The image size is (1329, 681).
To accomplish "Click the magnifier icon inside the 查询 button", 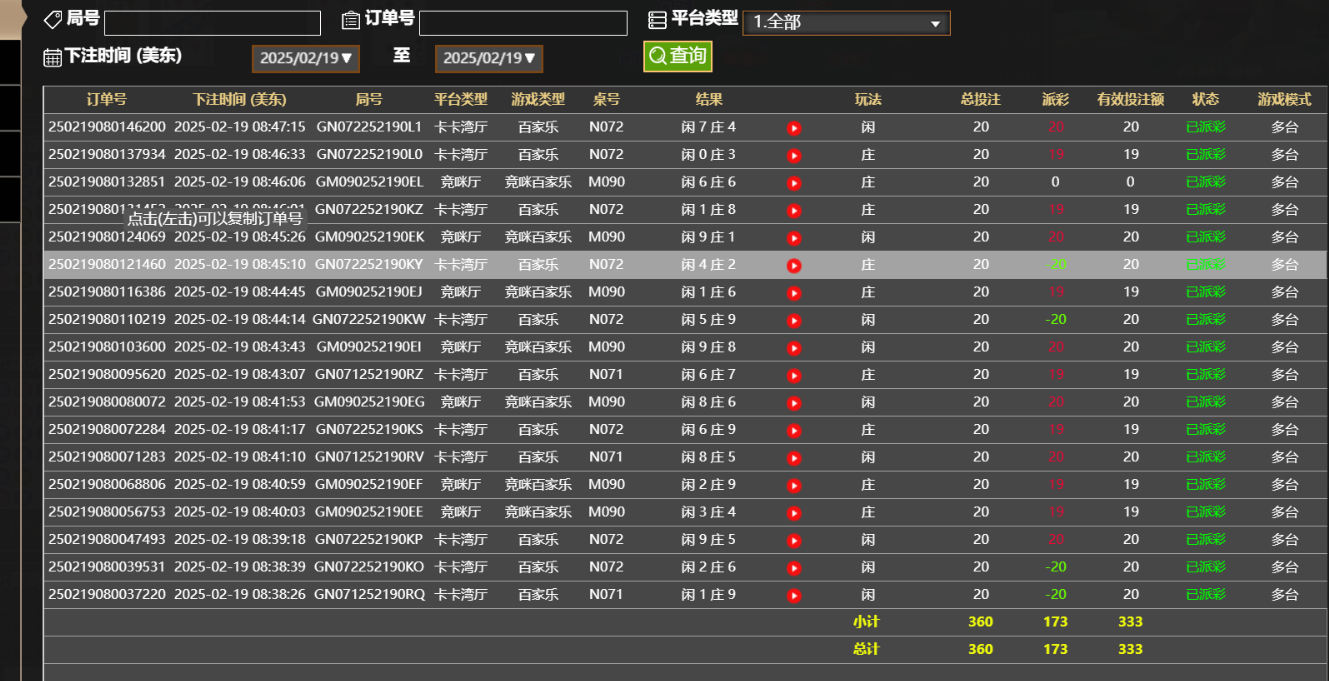I will (656, 56).
